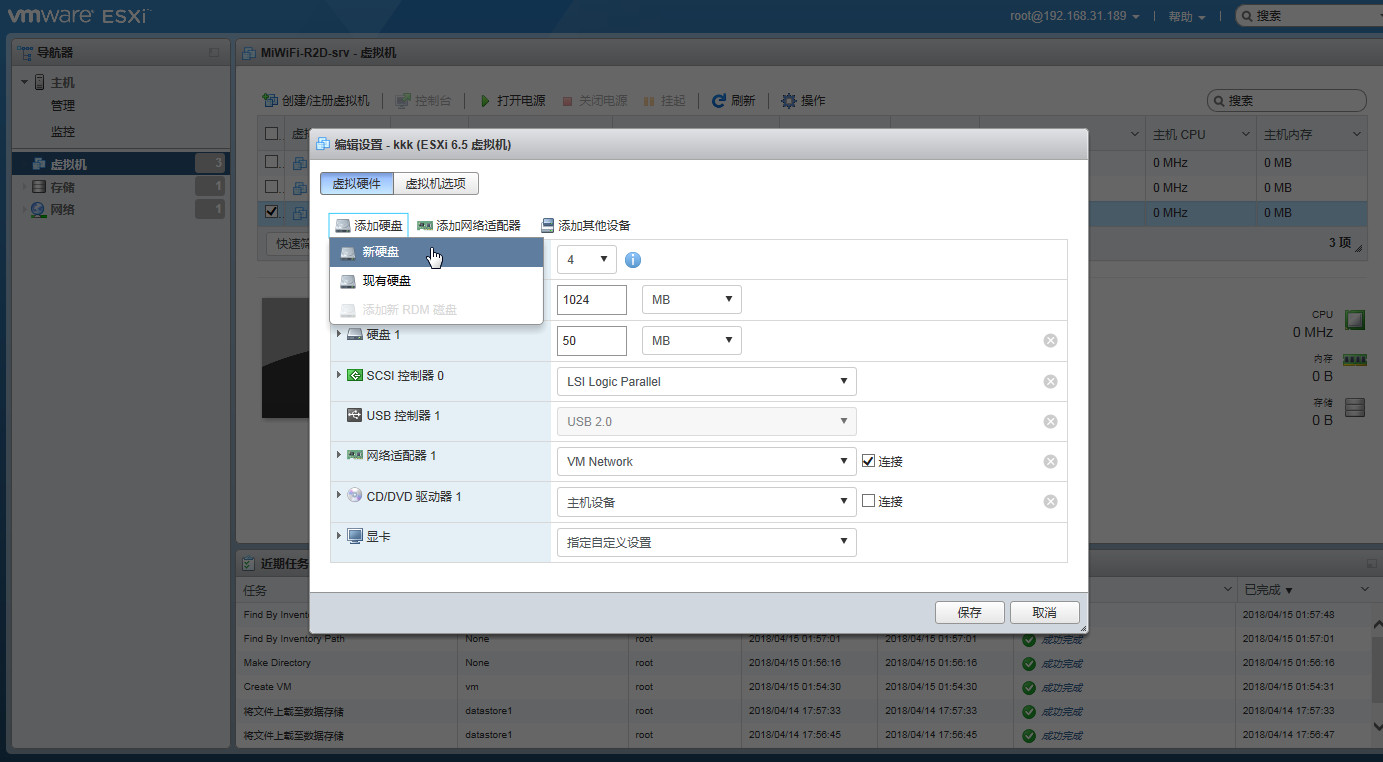Click 添加网络适配器 in hardware toolbar
This screenshot has width=1383, height=762.
tap(469, 226)
